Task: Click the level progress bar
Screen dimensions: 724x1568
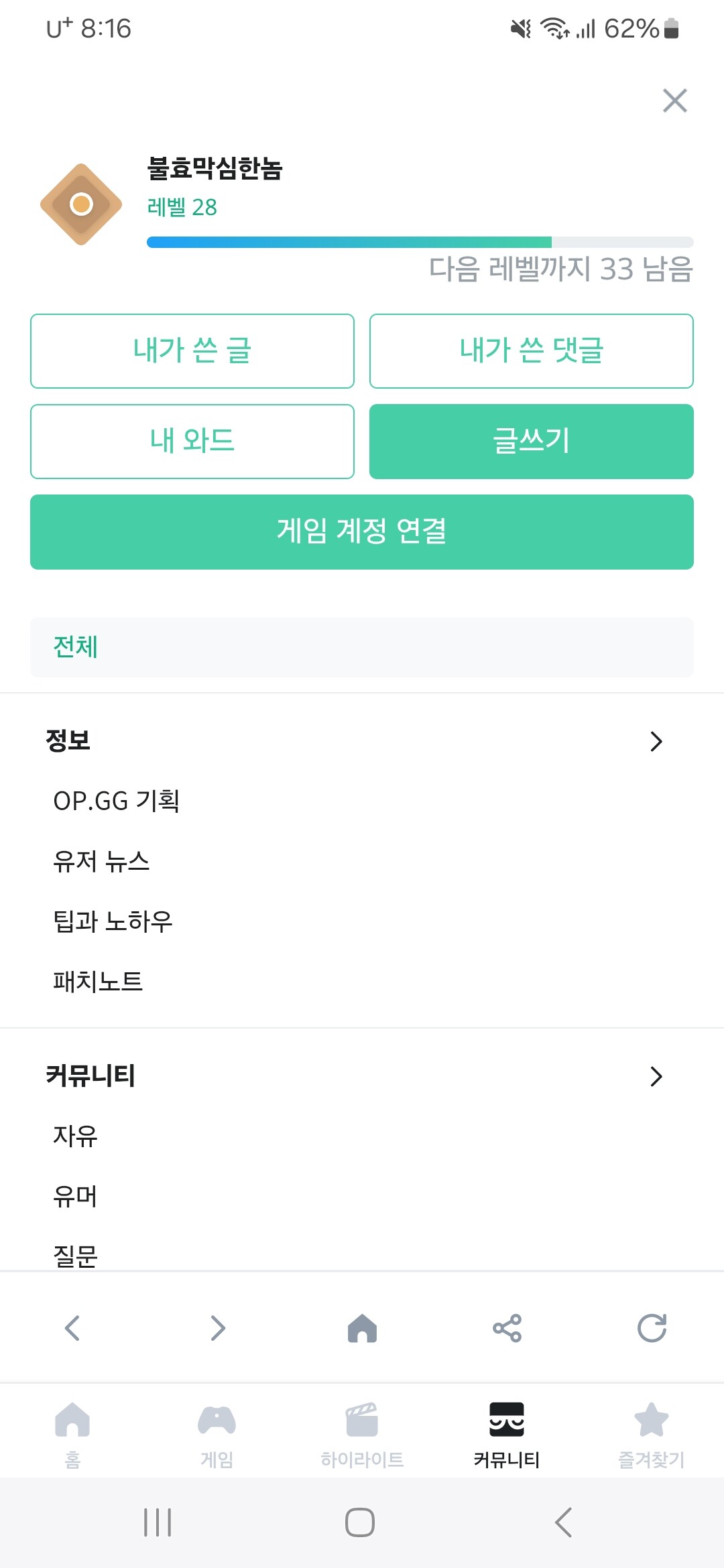Action: tap(420, 243)
